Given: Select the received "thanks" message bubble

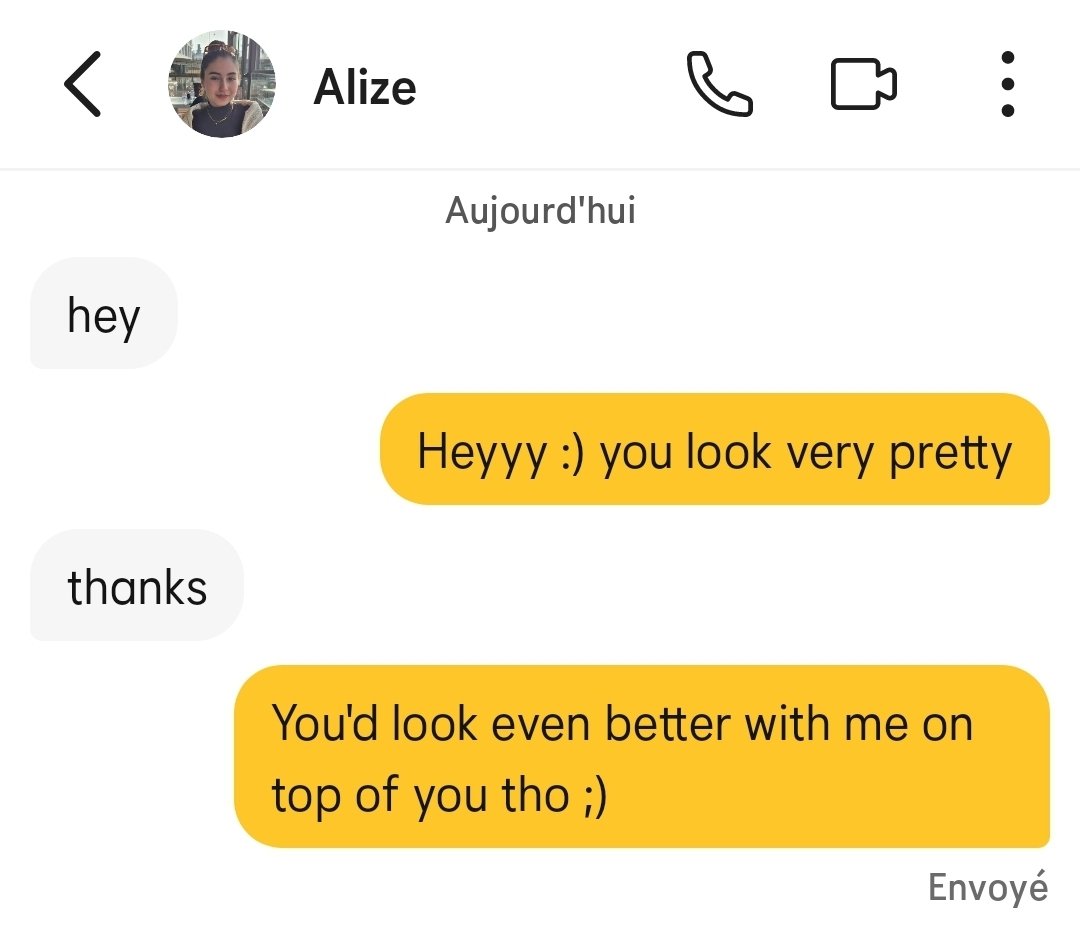Looking at the screenshot, I should pyautogui.click(x=136, y=585).
